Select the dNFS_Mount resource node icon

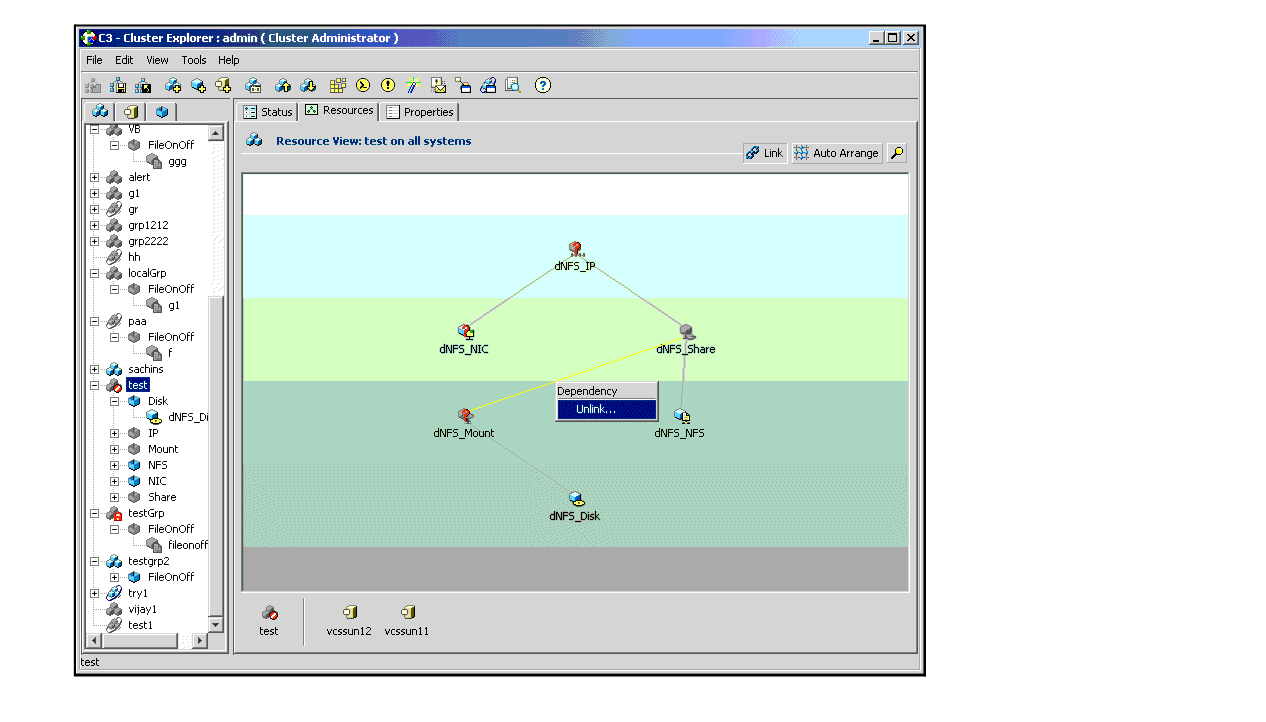[464, 415]
